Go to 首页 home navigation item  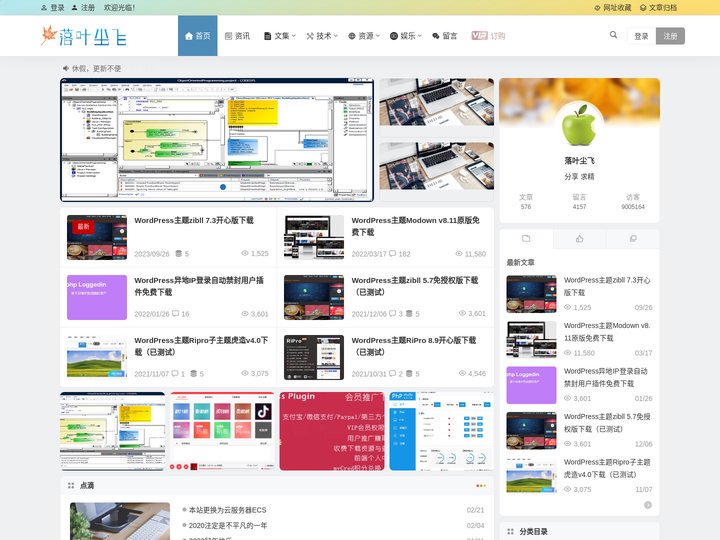[197, 36]
